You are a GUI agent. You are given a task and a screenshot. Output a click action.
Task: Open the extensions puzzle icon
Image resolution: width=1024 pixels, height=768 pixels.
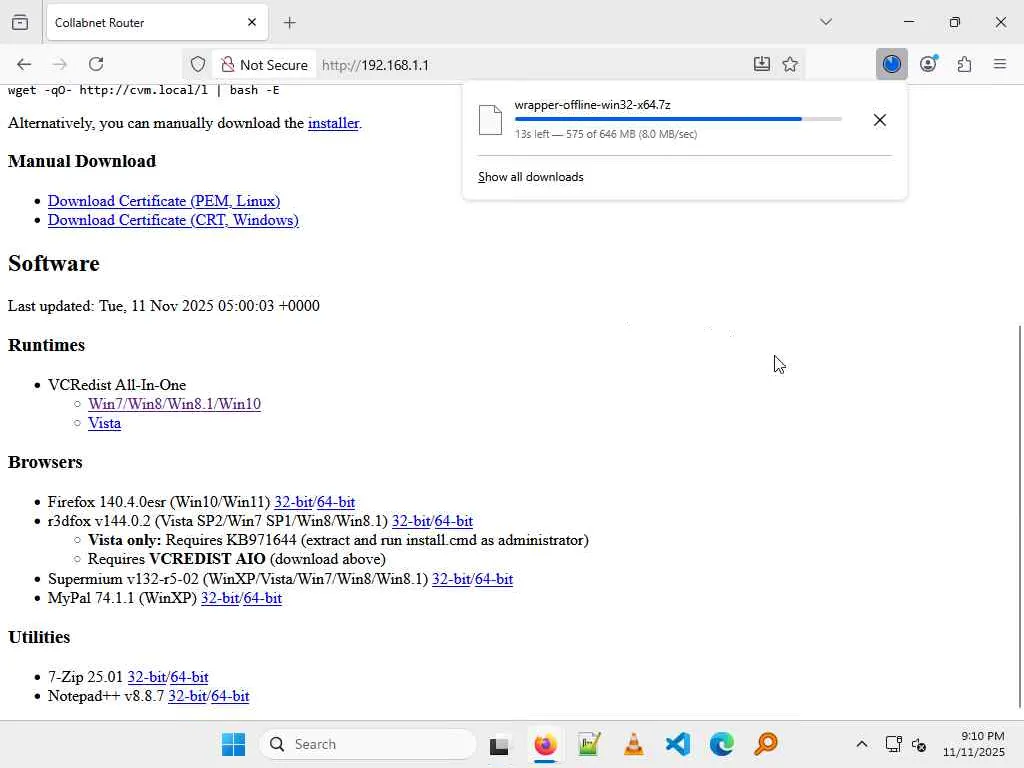point(965,64)
